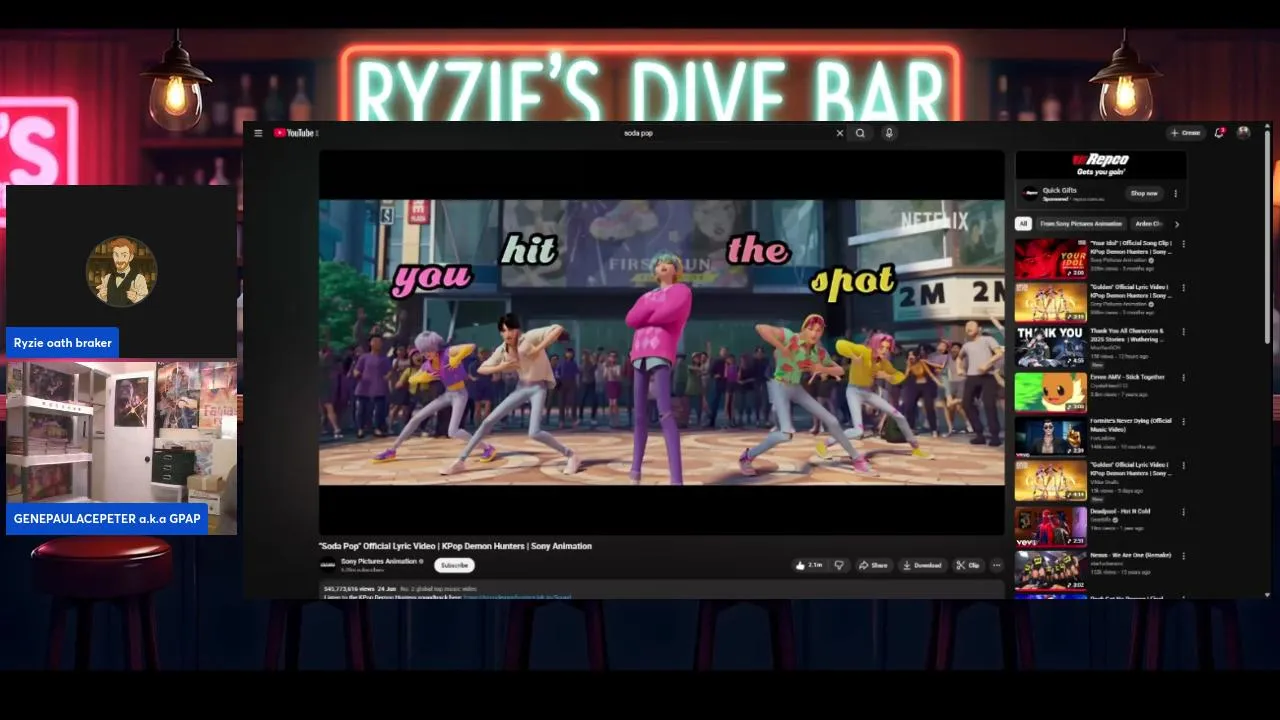
Task: Open YouTube notifications bell
Action: [x=1219, y=132]
